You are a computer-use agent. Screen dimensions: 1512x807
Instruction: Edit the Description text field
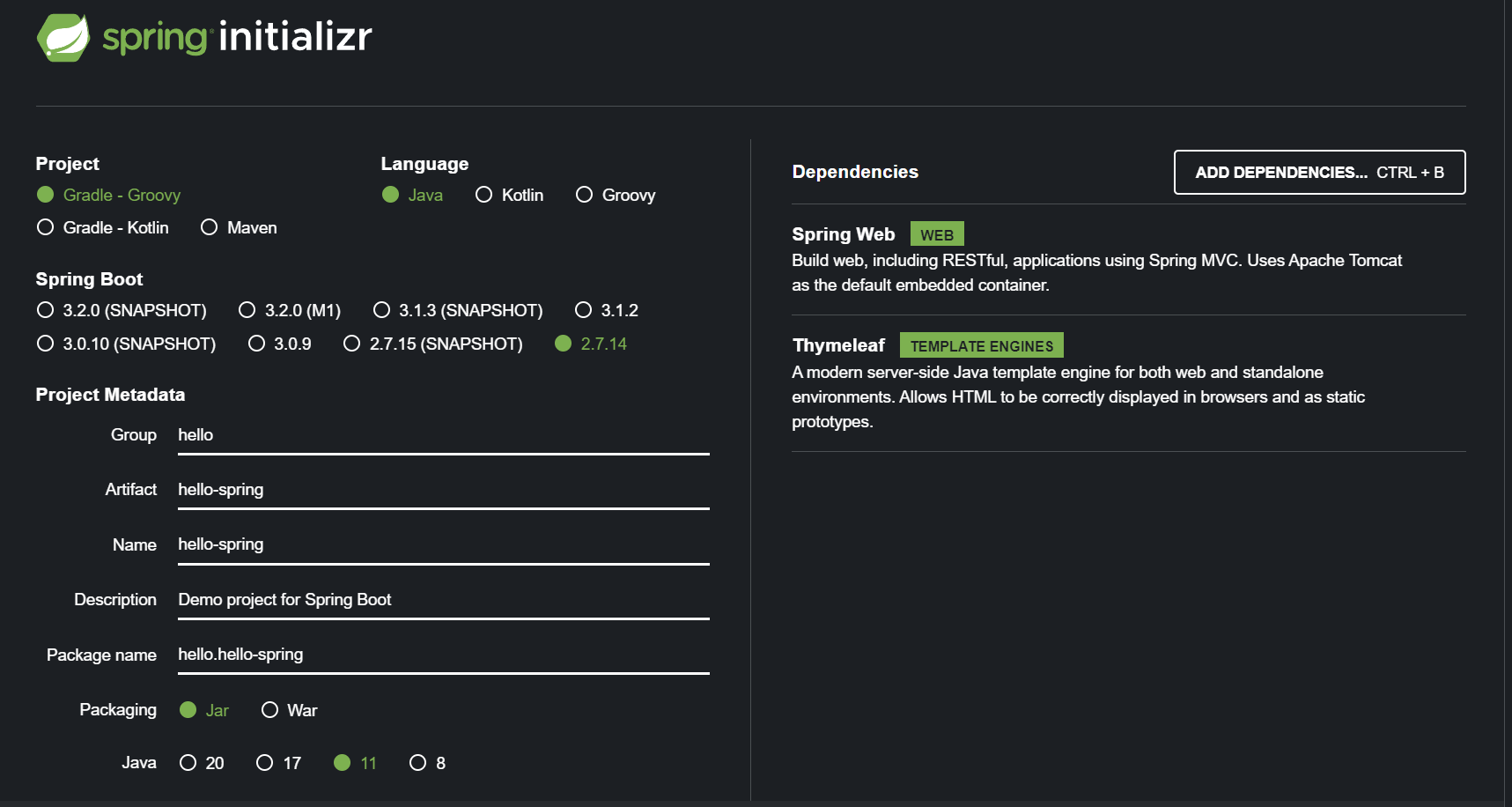point(444,600)
